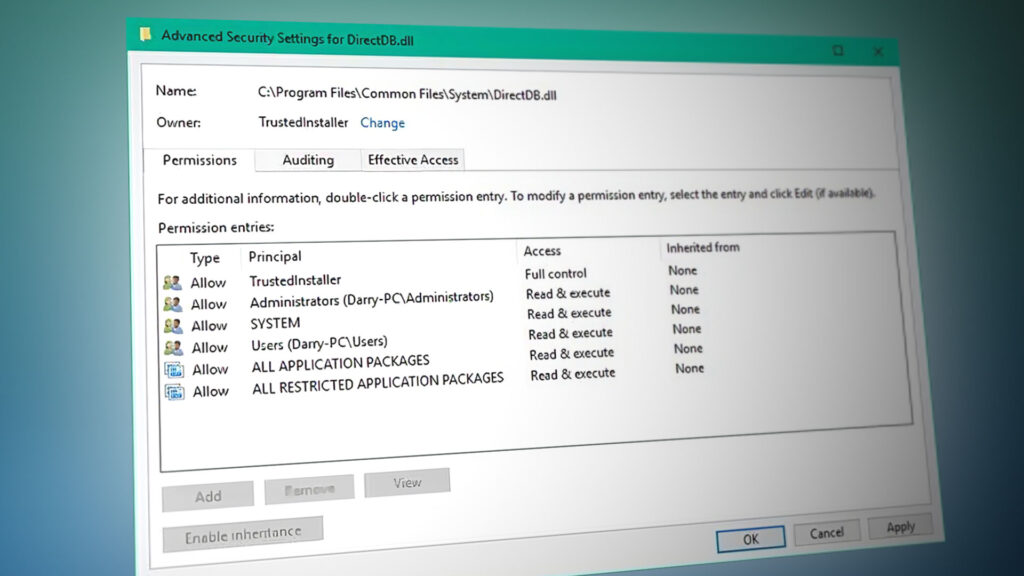The height and width of the screenshot is (576, 1024).
Task: Open the Effective Access tab
Action: (412, 160)
